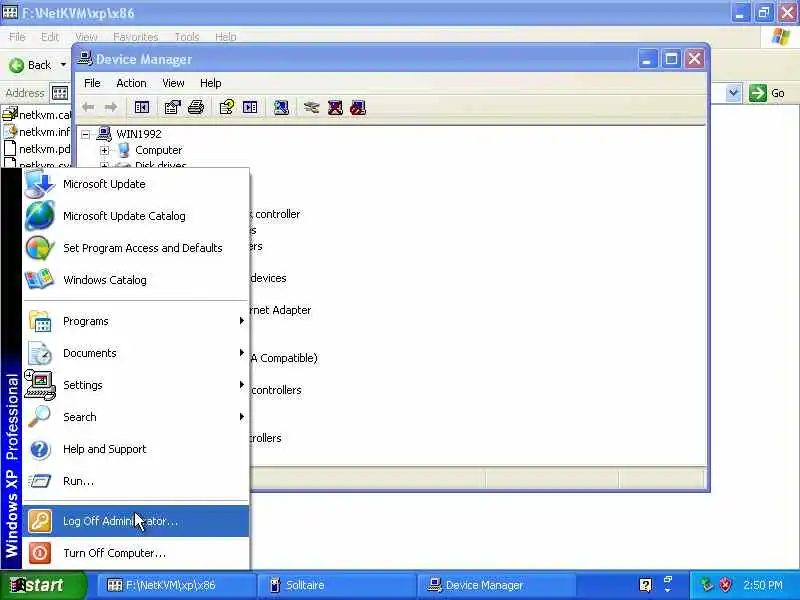Select the Computer node icon in tree
The image size is (800, 600).
pos(123,150)
